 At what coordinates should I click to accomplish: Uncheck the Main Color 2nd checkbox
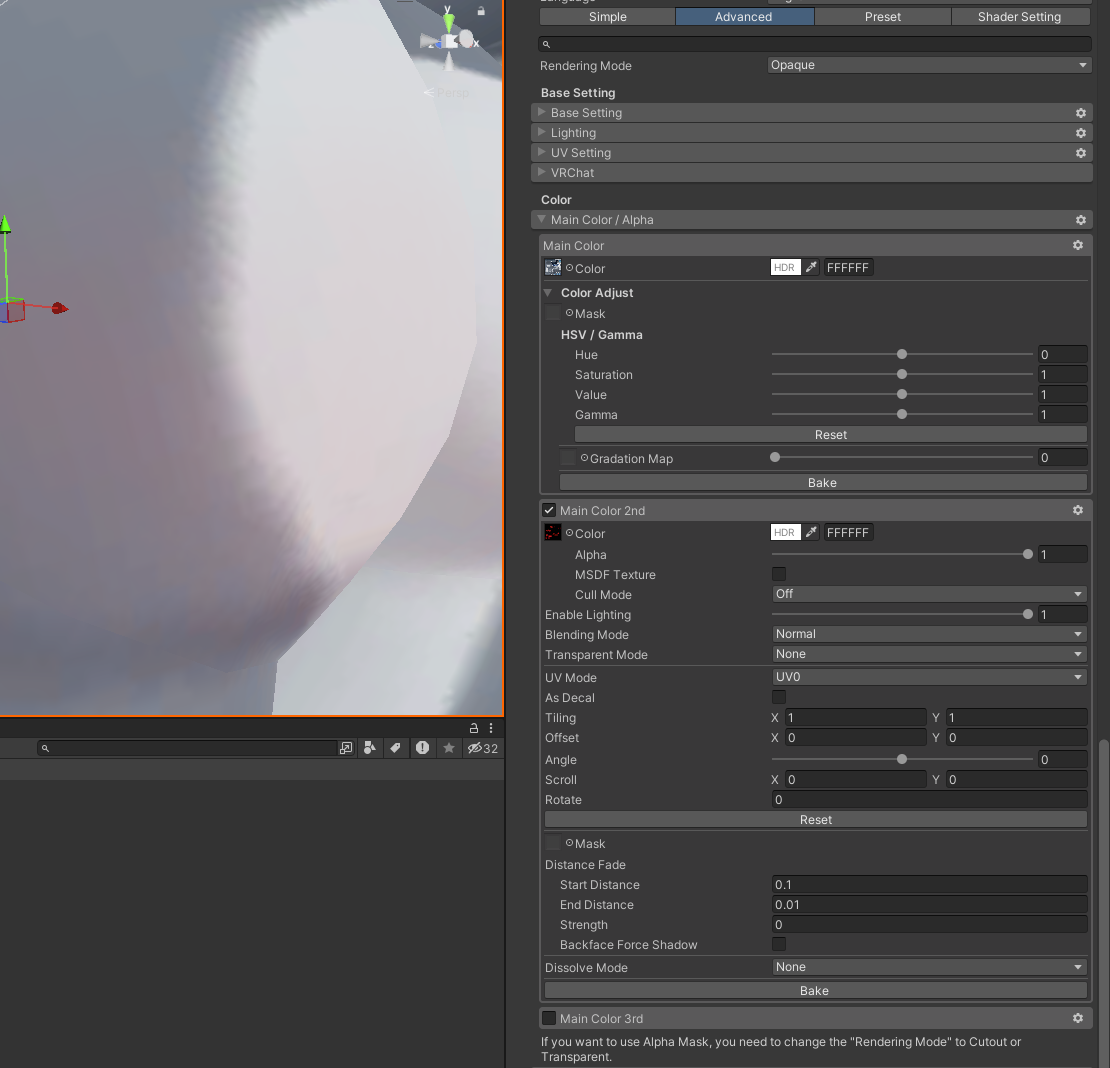[549, 510]
